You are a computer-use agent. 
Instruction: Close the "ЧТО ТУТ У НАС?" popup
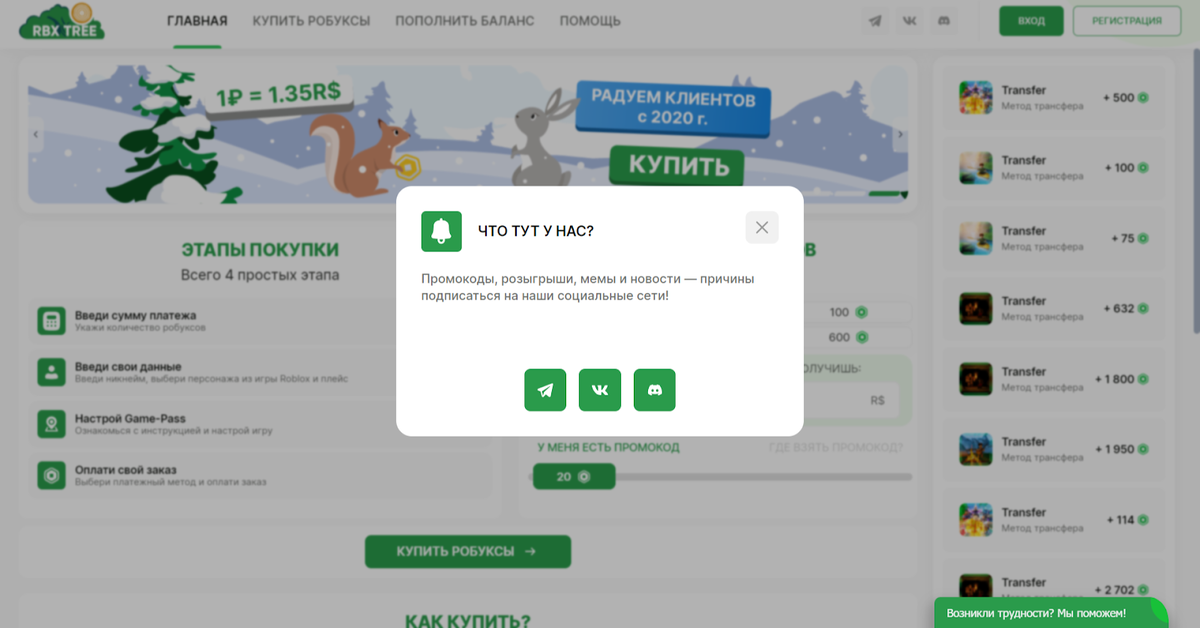pyautogui.click(x=762, y=228)
